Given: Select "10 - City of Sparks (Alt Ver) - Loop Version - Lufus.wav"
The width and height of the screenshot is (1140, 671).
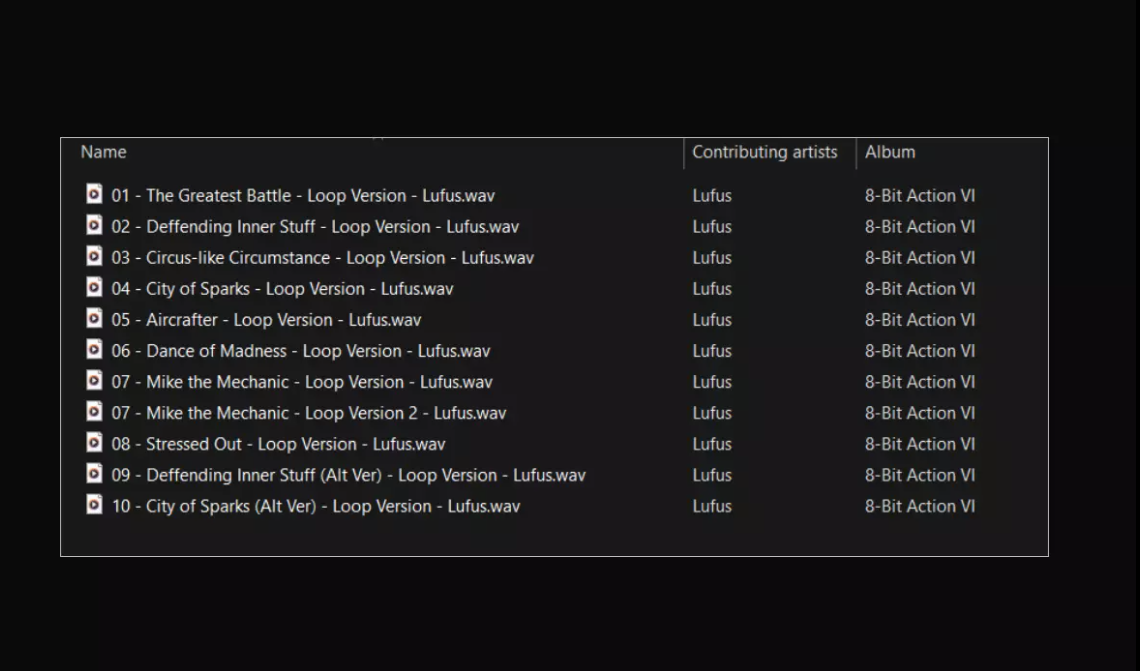Looking at the screenshot, I should (x=316, y=507).
